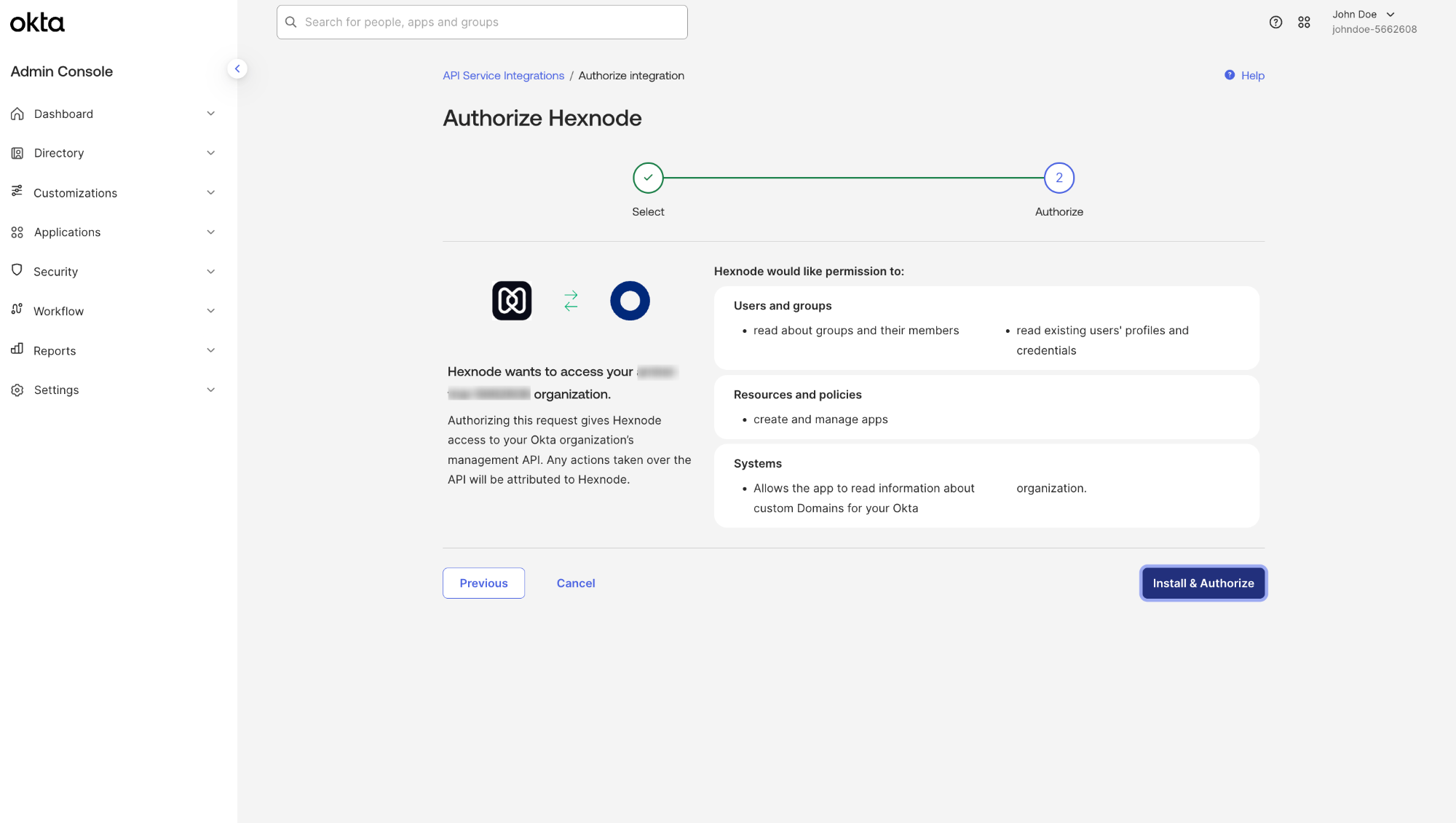The height and width of the screenshot is (823, 1456).
Task: Open the Reports sidebar item
Action: tap(114, 350)
